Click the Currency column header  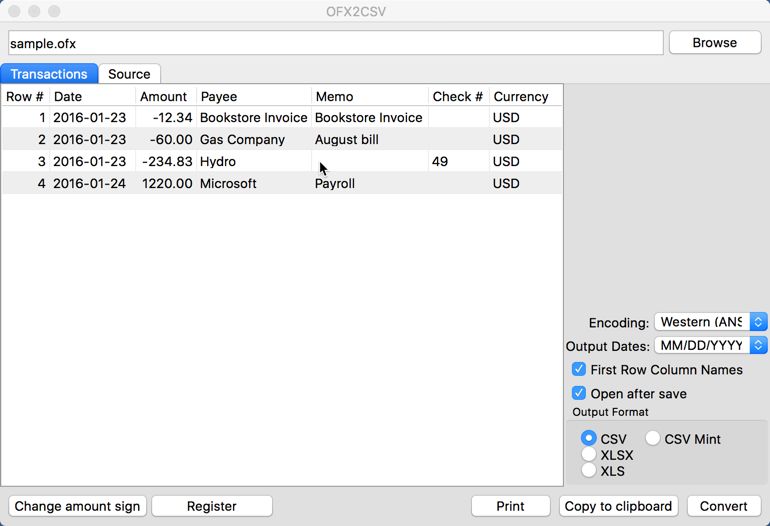click(525, 96)
